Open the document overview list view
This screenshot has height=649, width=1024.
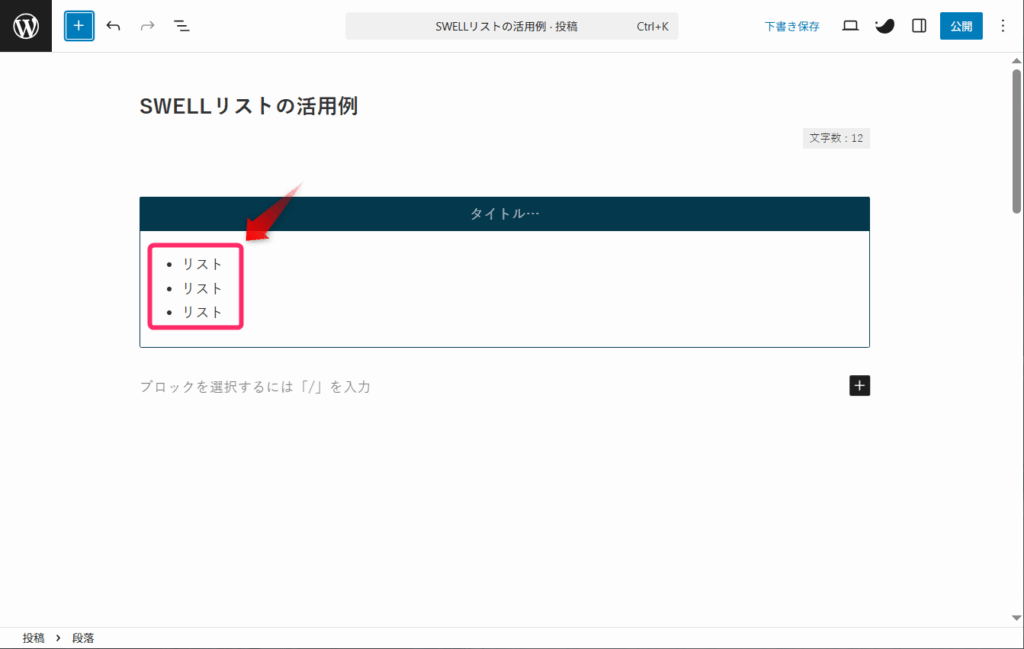182,26
